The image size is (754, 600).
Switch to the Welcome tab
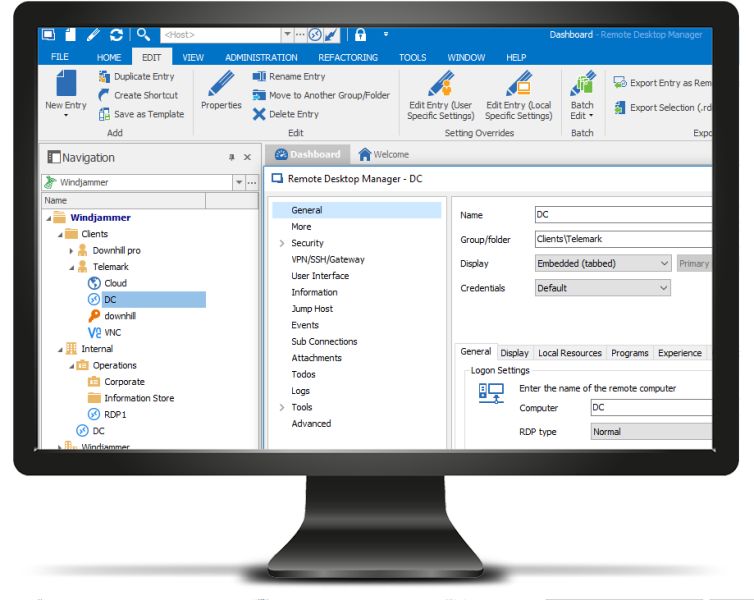[384, 154]
